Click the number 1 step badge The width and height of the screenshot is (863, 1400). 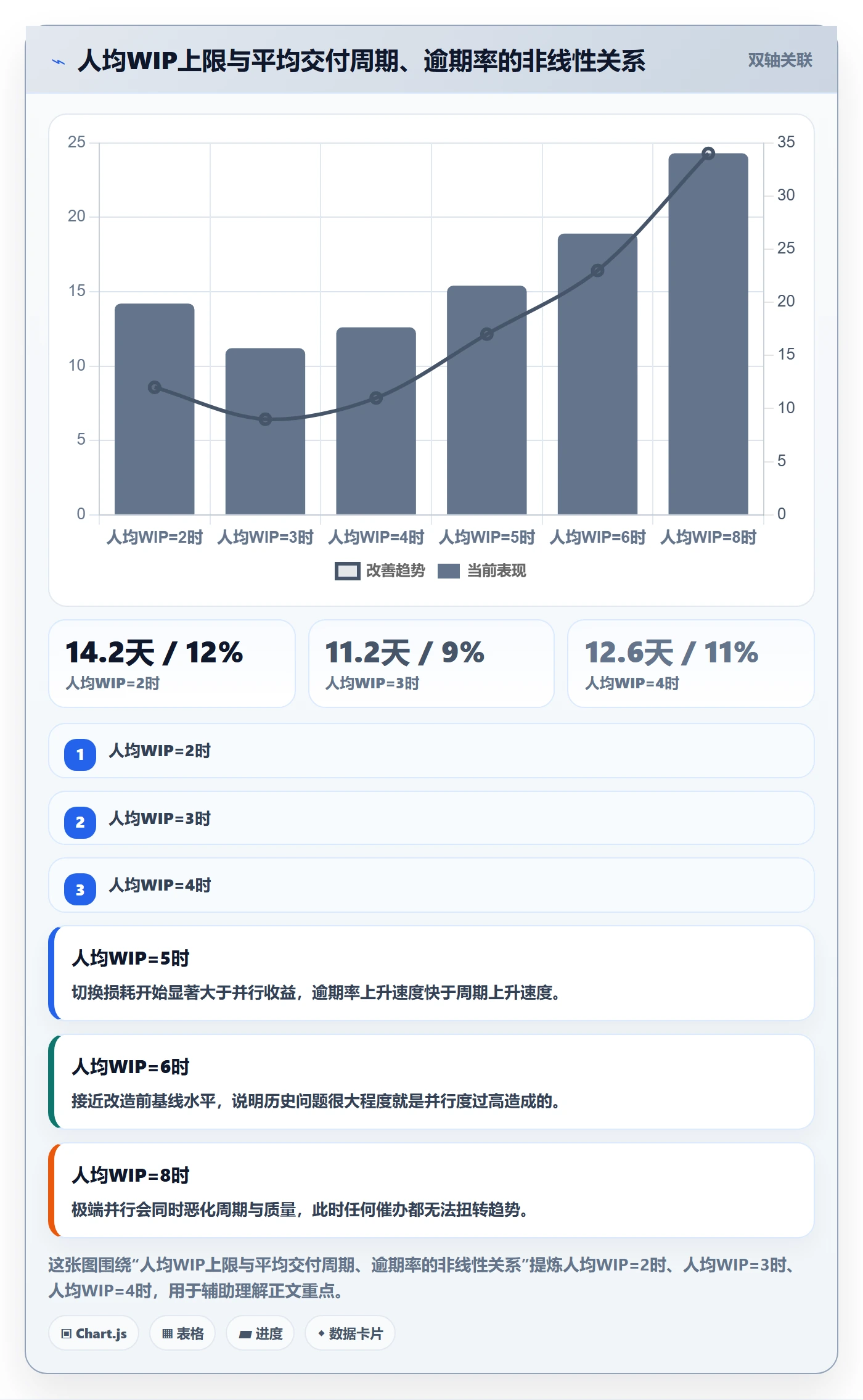pos(80,754)
